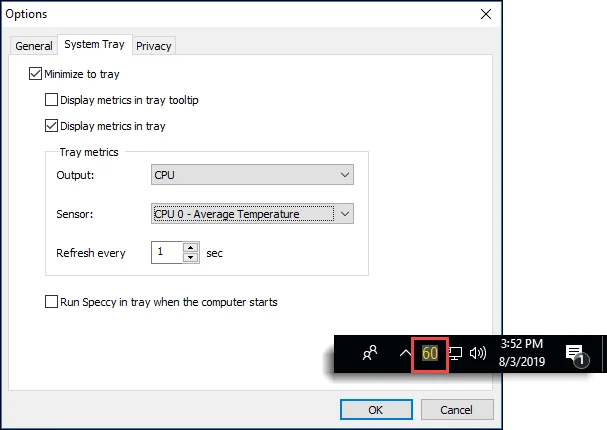Click the Show desktop sliver on the taskbar
The width and height of the screenshot is (607, 430).
(604, 354)
